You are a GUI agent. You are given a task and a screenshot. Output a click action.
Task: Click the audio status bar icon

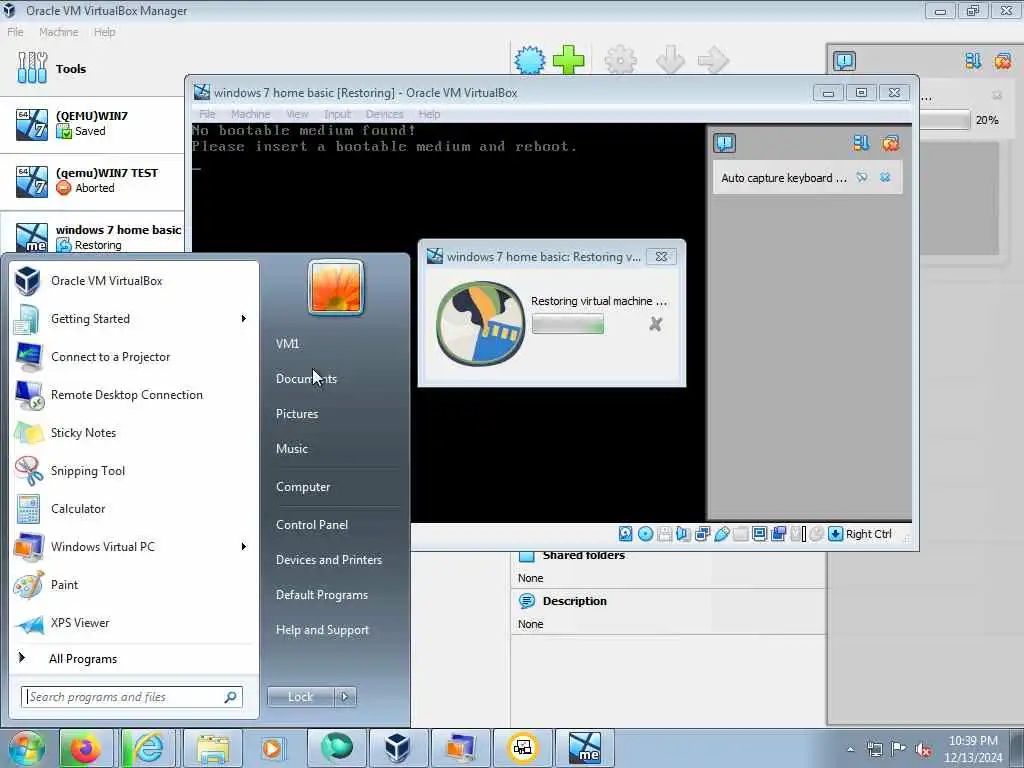(x=683, y=534)
